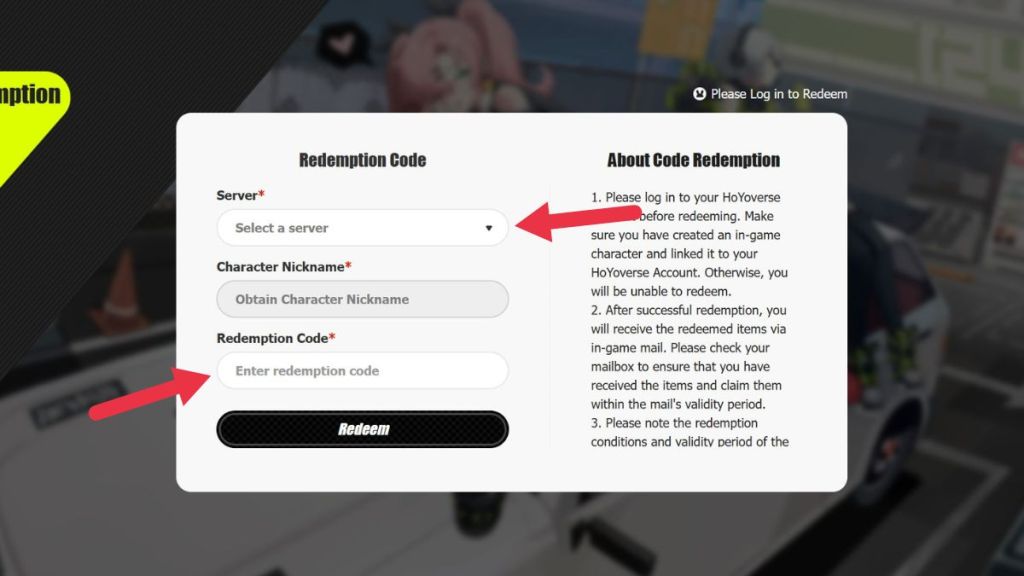Click the red arrow pointing to code field
The image size is (1024, 576).
tap(150, 394)
